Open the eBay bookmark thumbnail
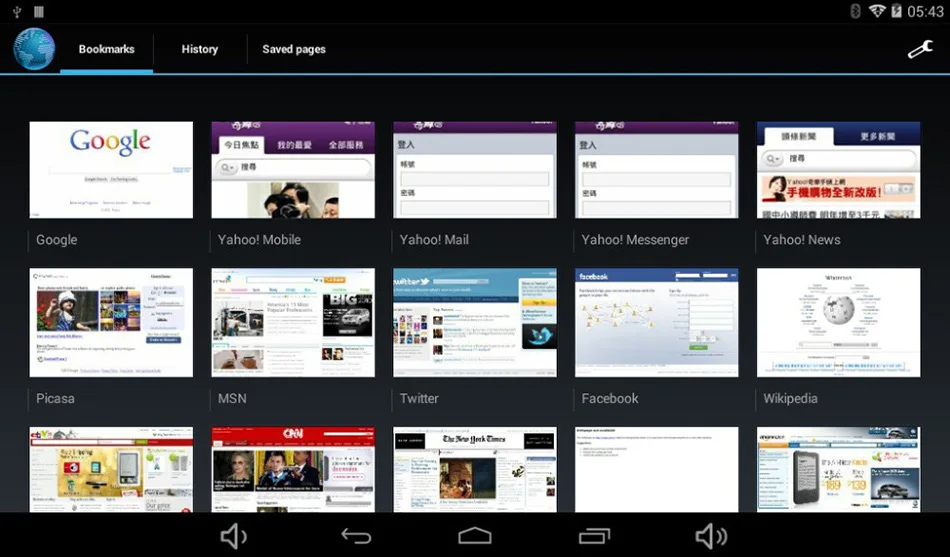 point(111,469)
